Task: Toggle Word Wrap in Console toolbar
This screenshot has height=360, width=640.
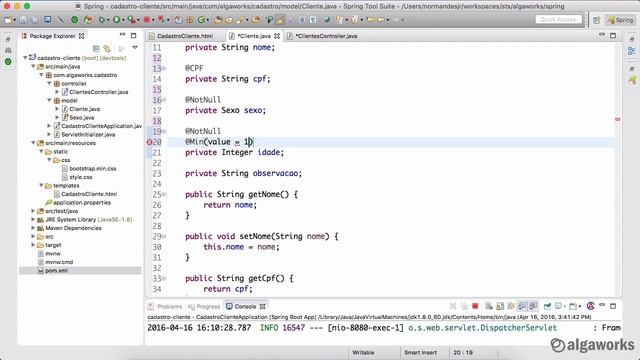Action: click(511, 306)
